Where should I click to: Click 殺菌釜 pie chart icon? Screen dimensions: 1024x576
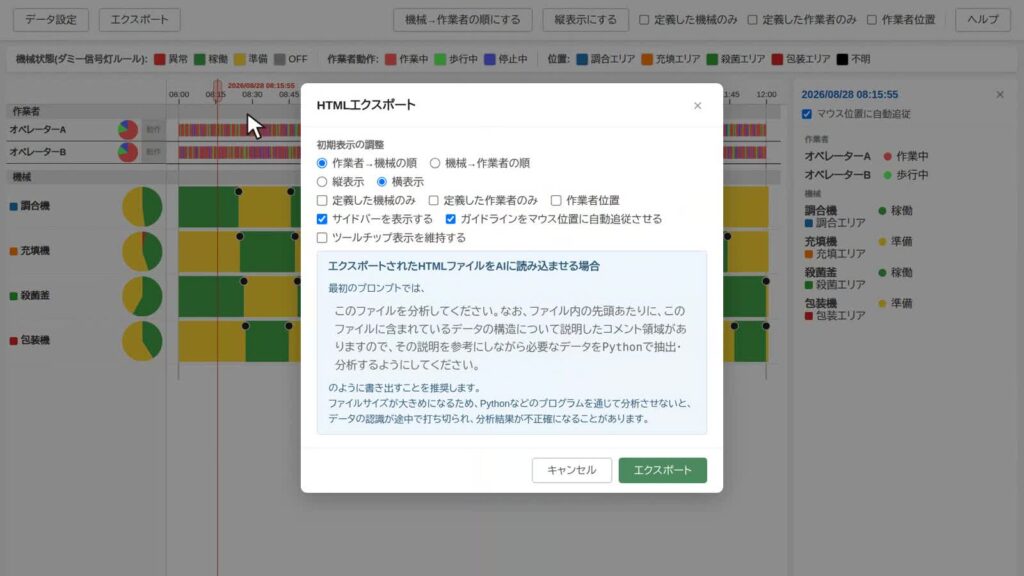pyautogui.click(x=142, y=296)
